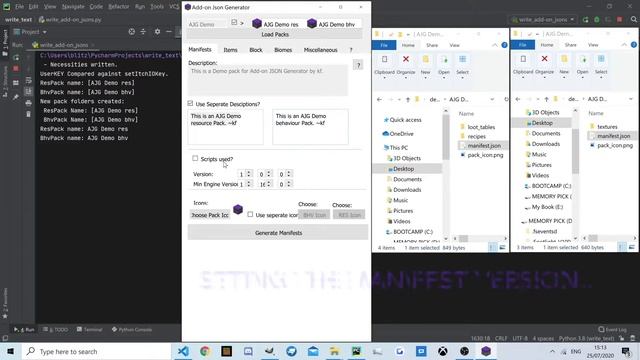Image resolution: width=640 pixels, height=360 pixels.
Task: Click Organize delete icon in left Explorer
Action: 406,59
